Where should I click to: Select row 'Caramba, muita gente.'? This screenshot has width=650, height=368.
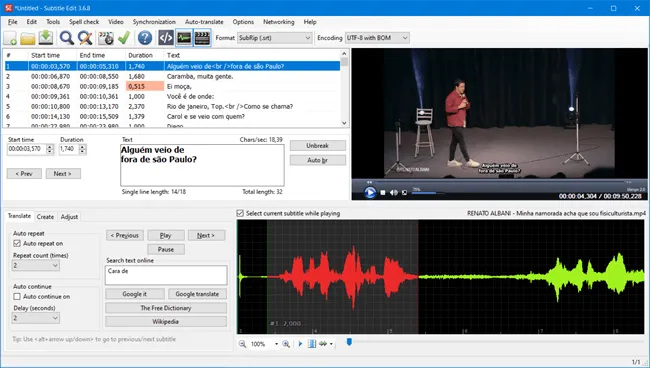172,77
